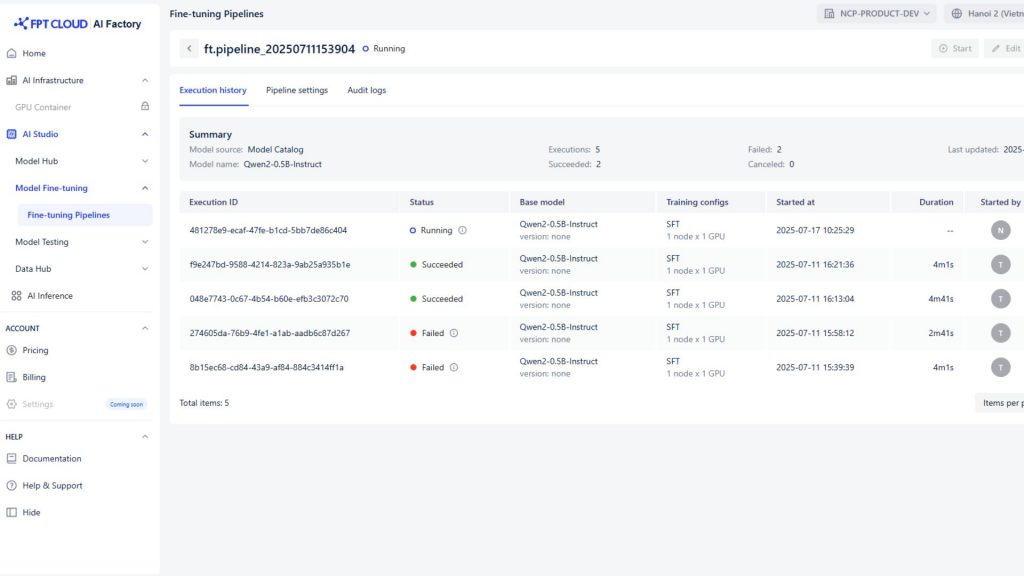Click the T avatar in the 274605da row
Viewport: 1024px width, 576px height.
click(x=1000, y=333)
